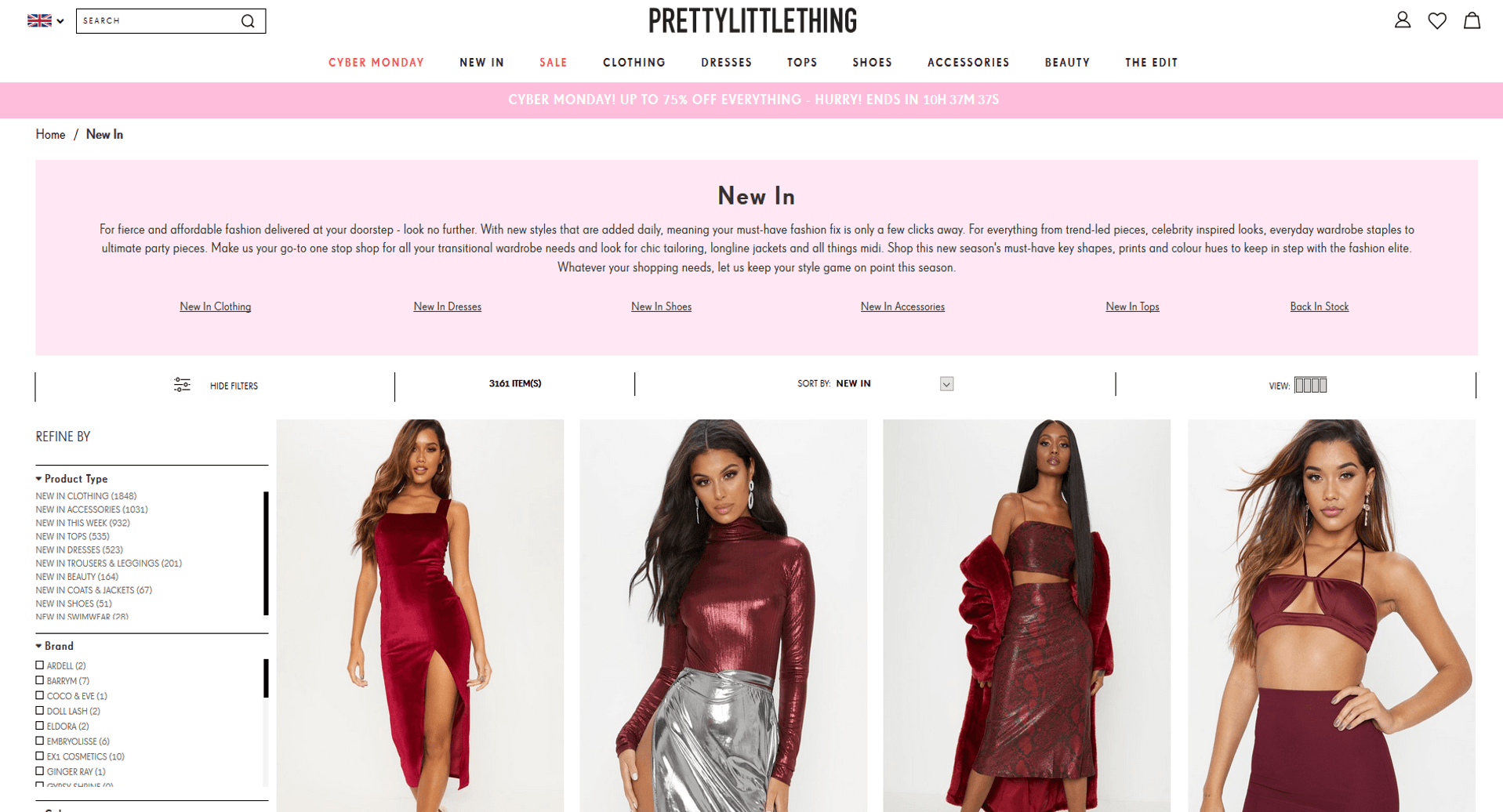Open the account profile icon

(x=1403, y=20)
